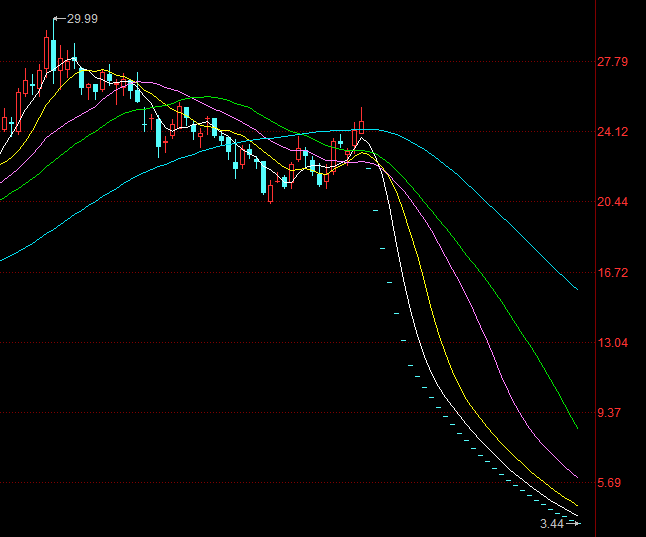Select the tall red candle under 29.99 peak
The image size is (646, 537).
tap(47, 52)
